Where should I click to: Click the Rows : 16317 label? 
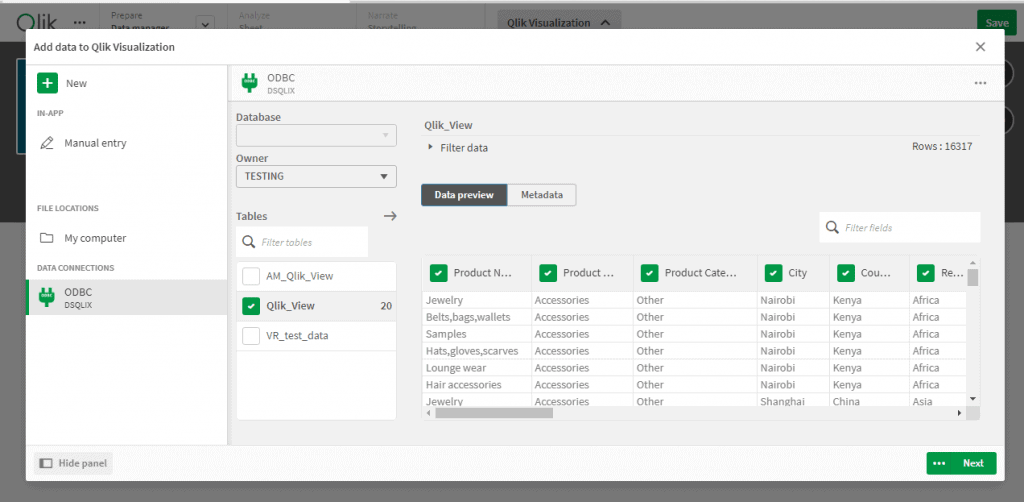[942, 147]
